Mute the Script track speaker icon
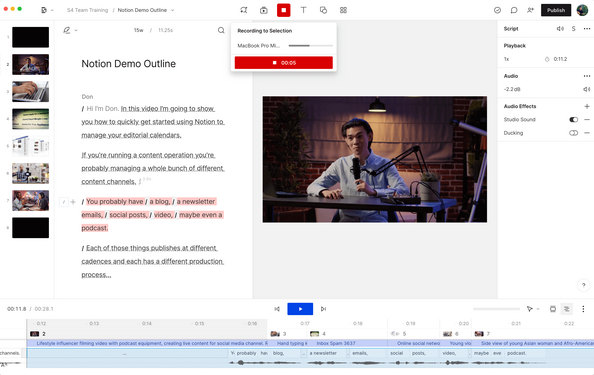 pyautogui.click(x=560, y=29)
